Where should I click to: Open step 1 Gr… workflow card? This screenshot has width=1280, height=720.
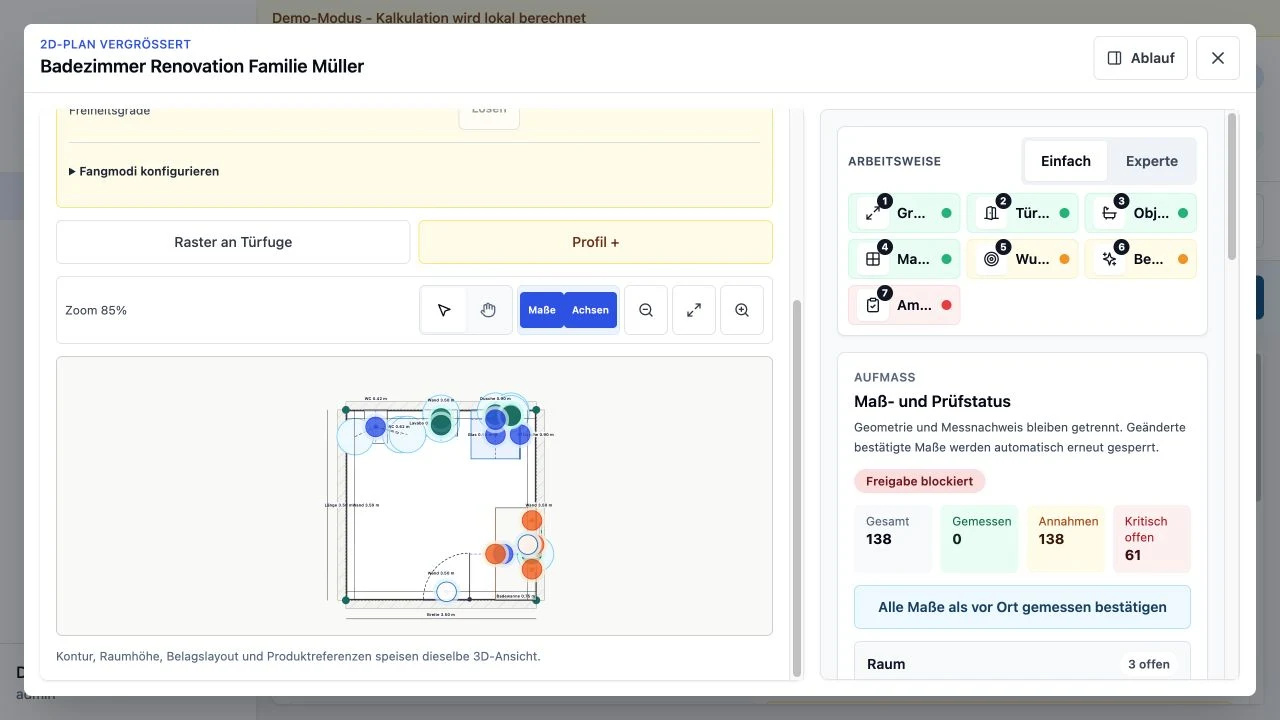coord(904,213)
